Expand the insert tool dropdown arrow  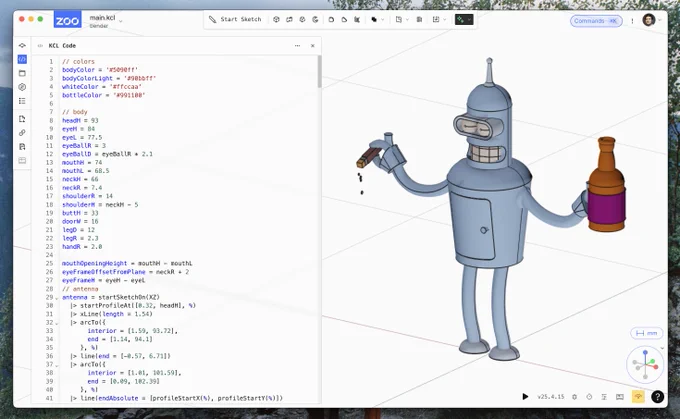[445, 20]
